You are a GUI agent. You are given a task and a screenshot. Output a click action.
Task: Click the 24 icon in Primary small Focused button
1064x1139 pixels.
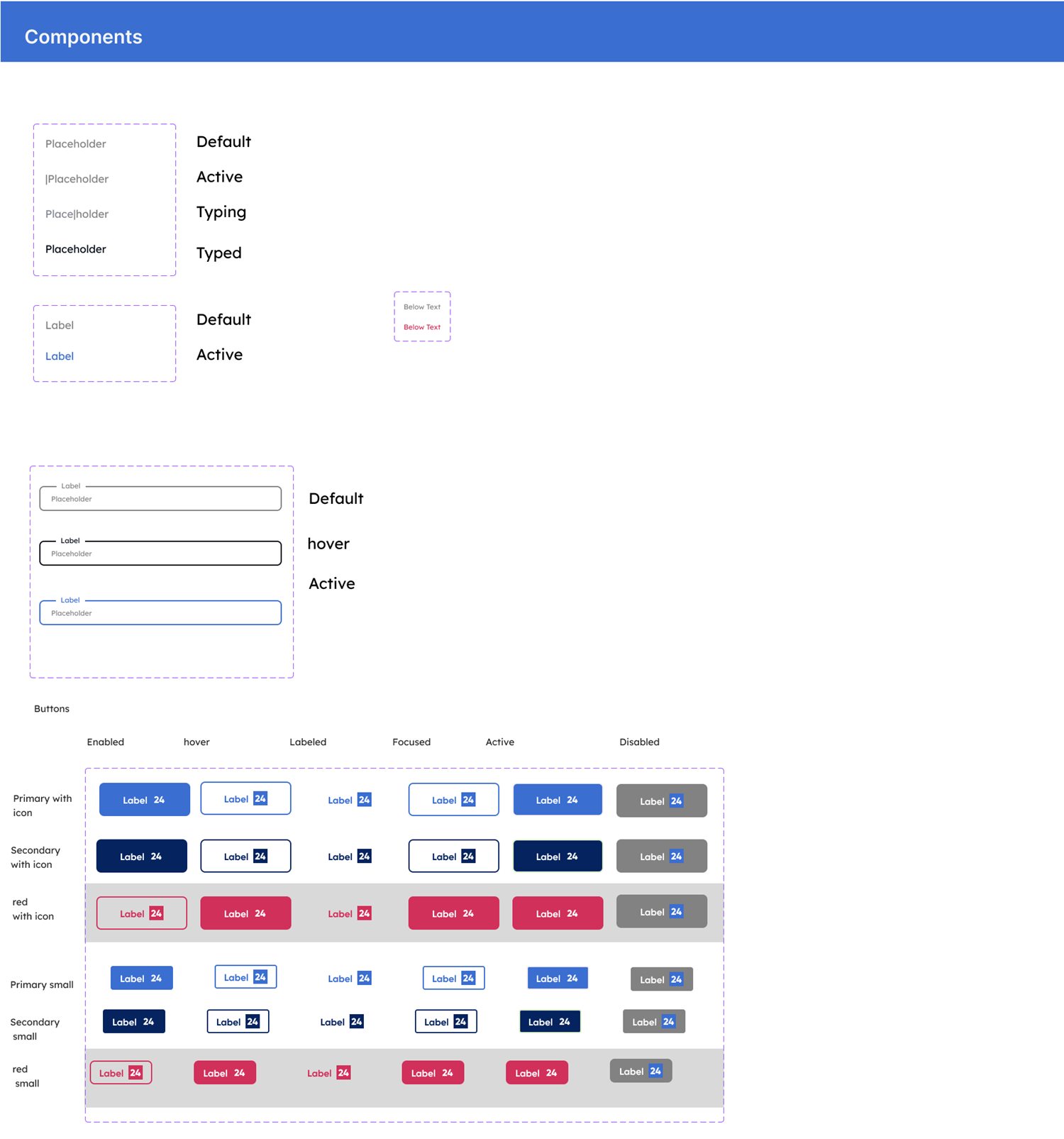(468, 978)
